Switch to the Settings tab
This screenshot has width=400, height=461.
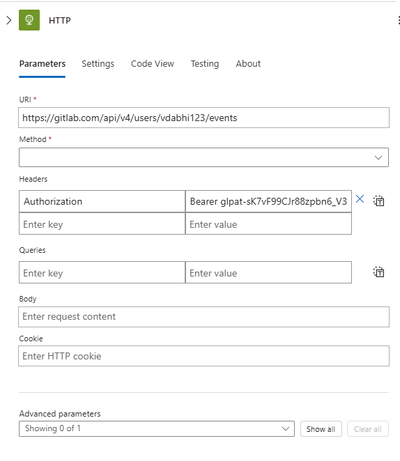(98, 64)
